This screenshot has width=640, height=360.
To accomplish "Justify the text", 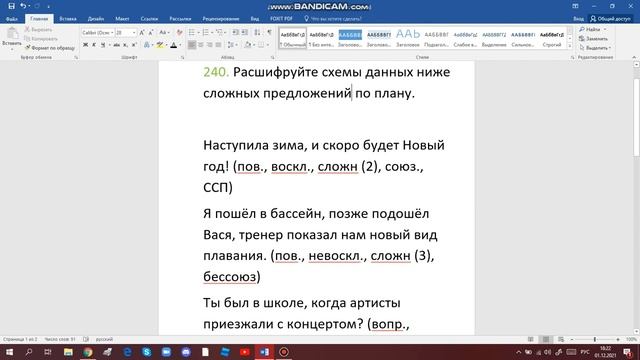I will [219, 45].
